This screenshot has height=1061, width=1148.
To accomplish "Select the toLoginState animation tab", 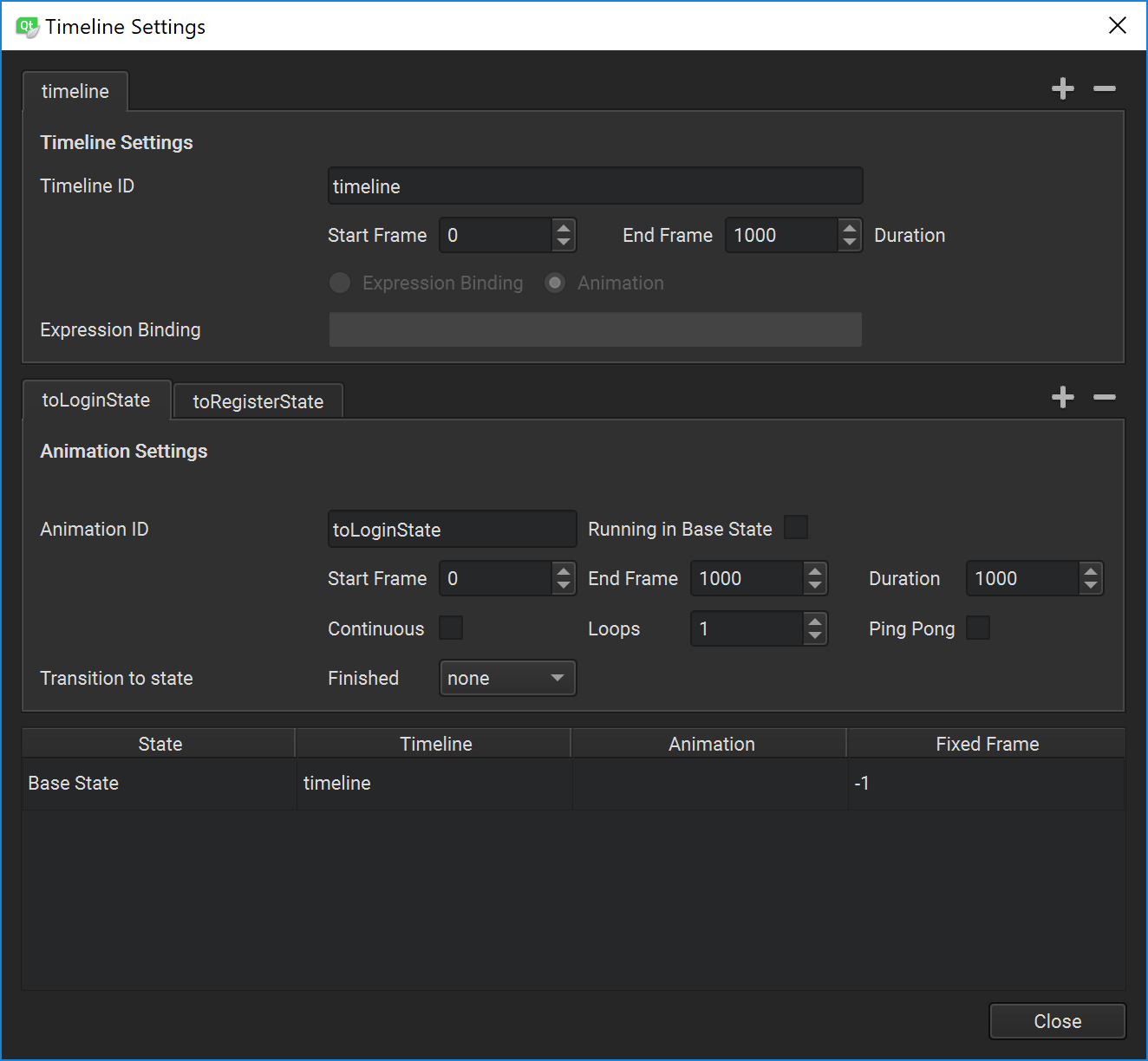I will point(96,400).
